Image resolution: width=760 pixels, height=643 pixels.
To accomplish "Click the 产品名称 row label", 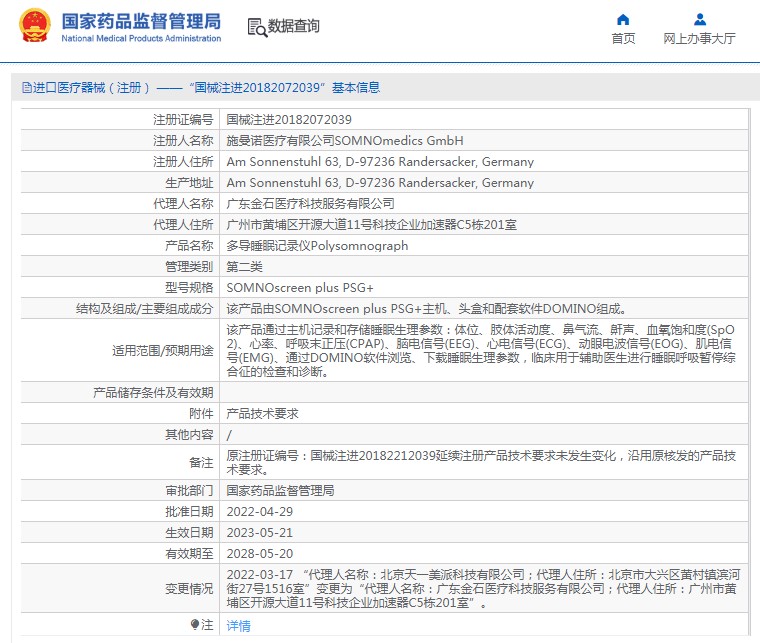I will [x=189, y=246].
